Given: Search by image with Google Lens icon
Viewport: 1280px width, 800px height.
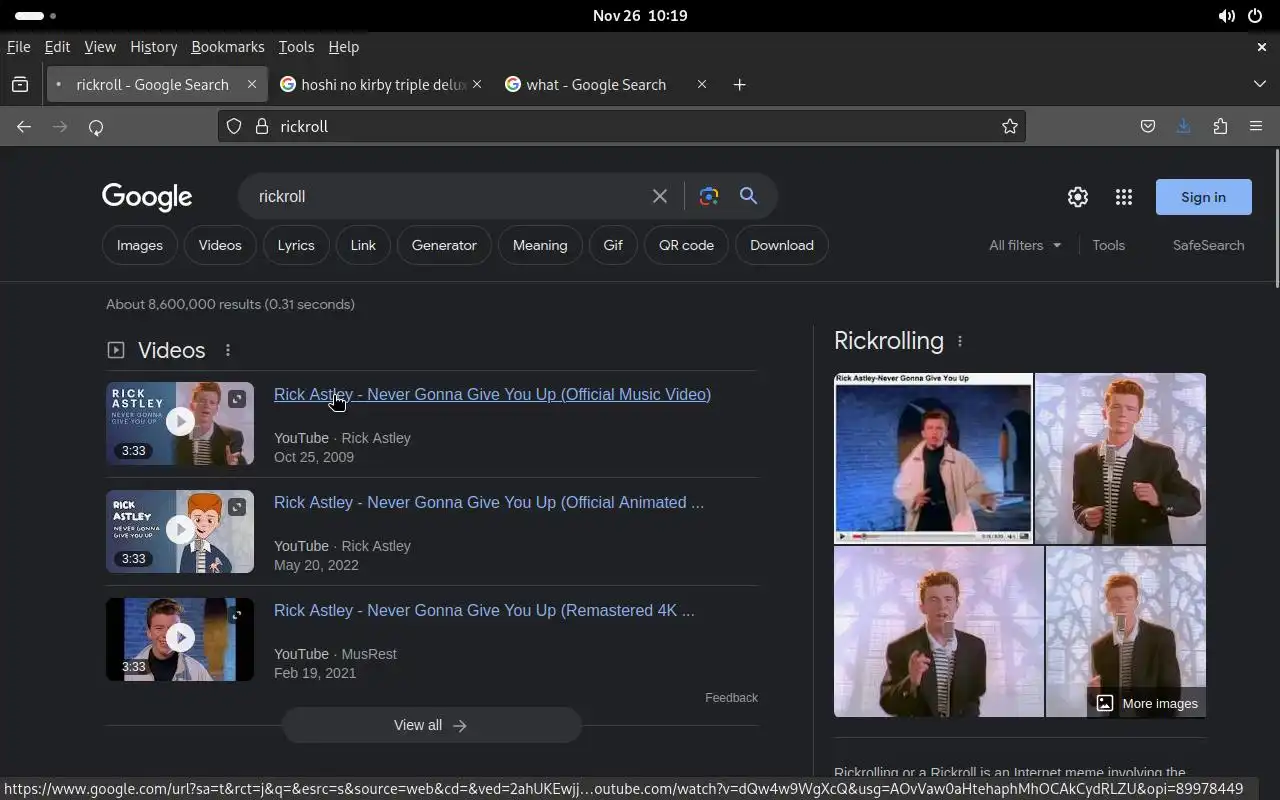Looking at the screenshot, I should 709,196.
